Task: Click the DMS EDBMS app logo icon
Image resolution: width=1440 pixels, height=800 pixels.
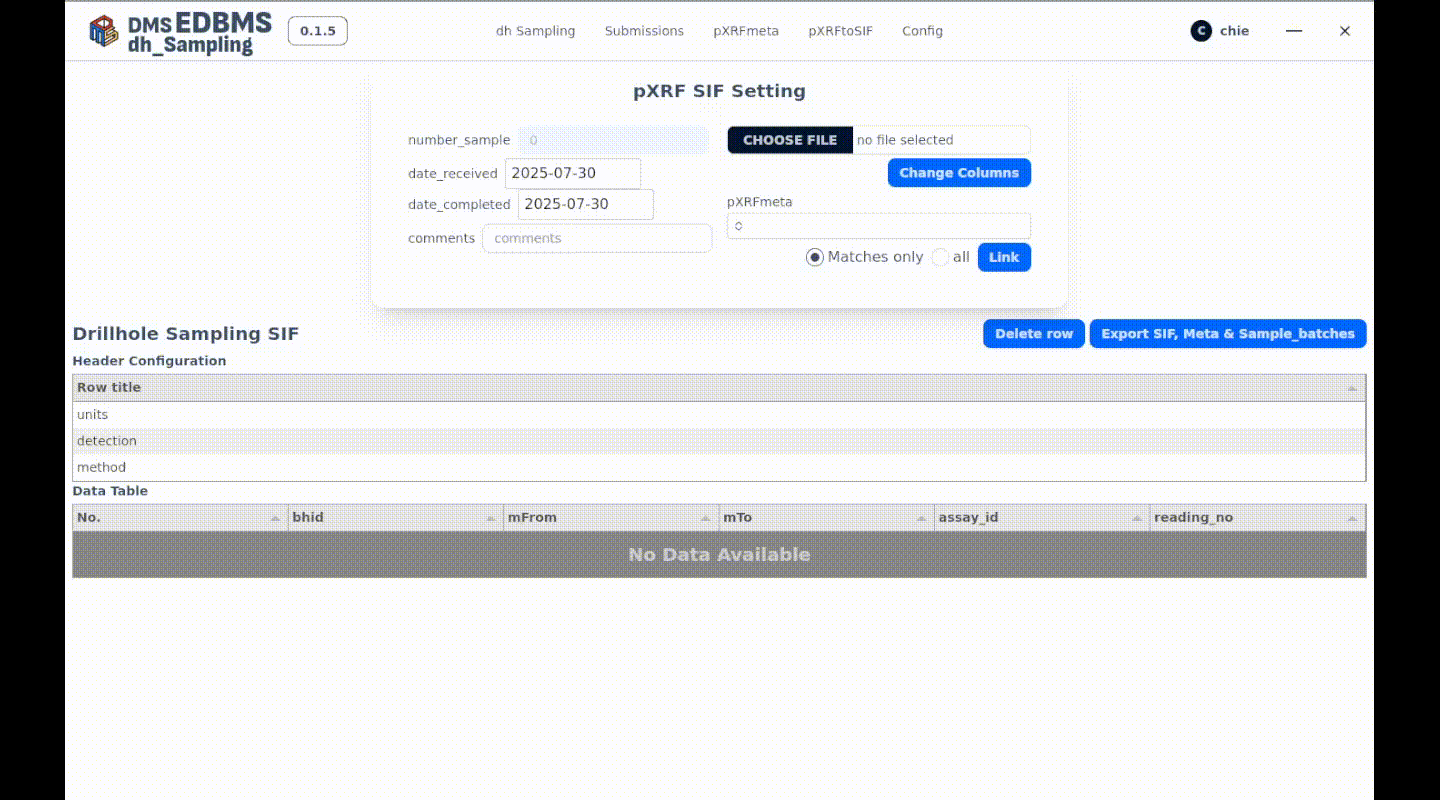Action: pos(103,31)
